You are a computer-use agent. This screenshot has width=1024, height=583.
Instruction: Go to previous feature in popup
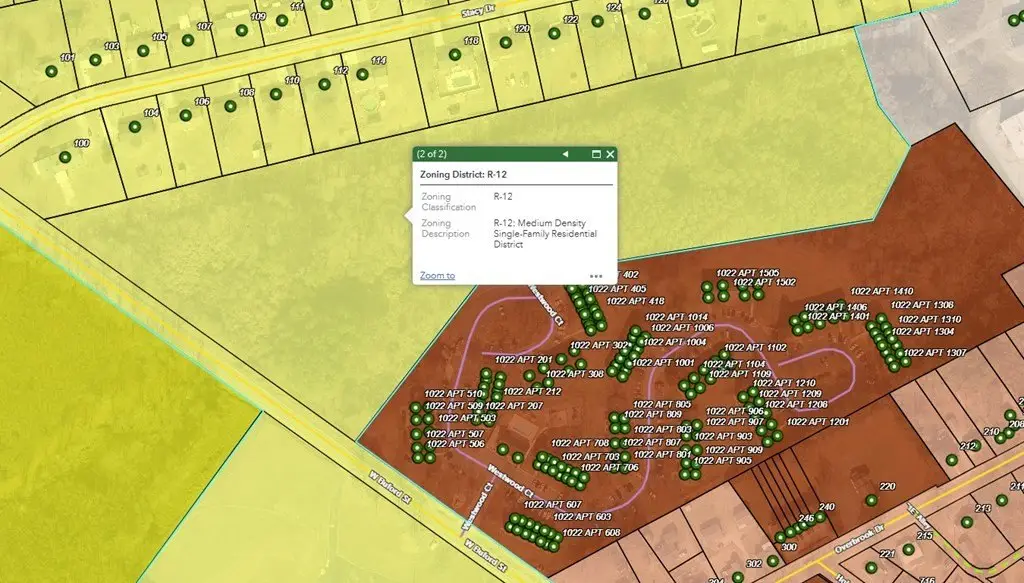pos(565,155)
